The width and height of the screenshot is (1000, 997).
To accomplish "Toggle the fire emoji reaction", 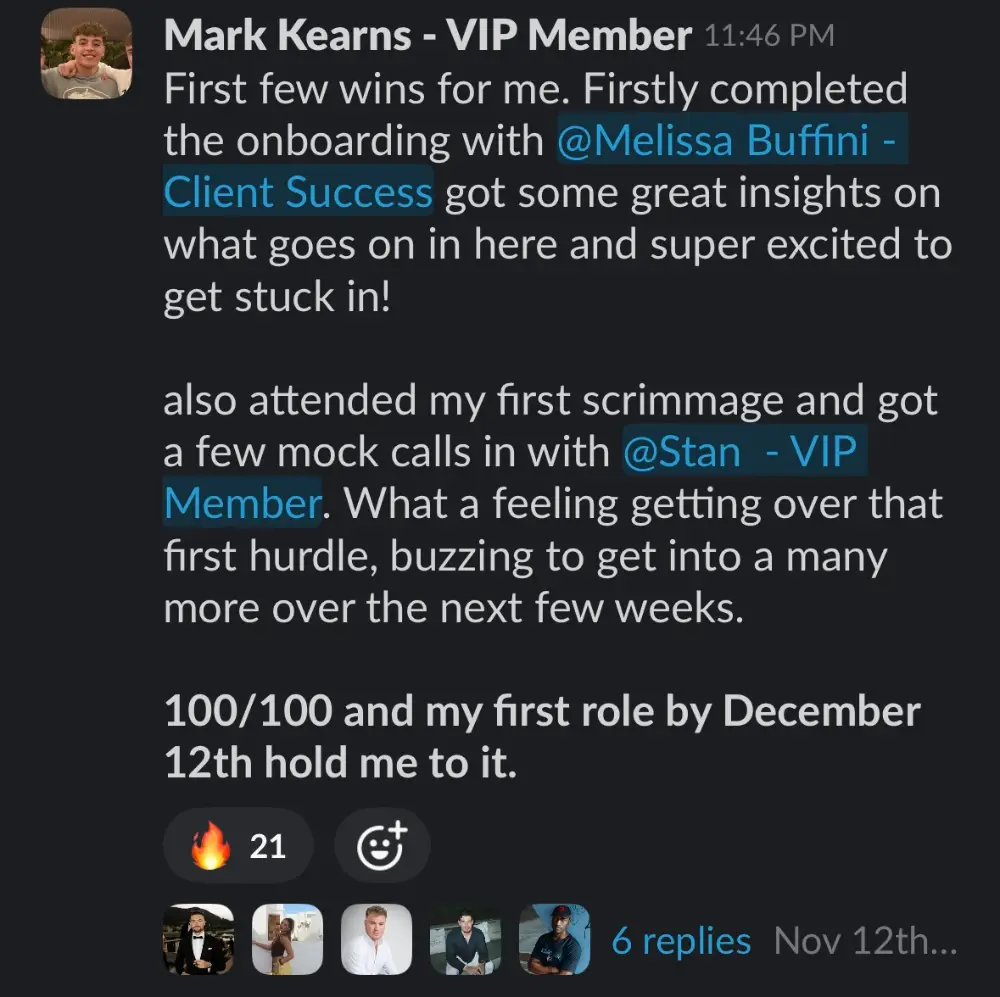I will tap(238, 846).
